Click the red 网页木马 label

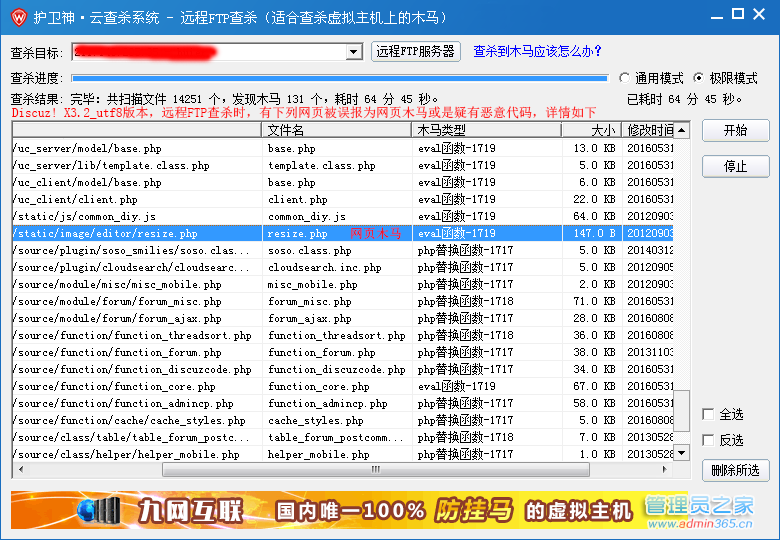(376, 233)
